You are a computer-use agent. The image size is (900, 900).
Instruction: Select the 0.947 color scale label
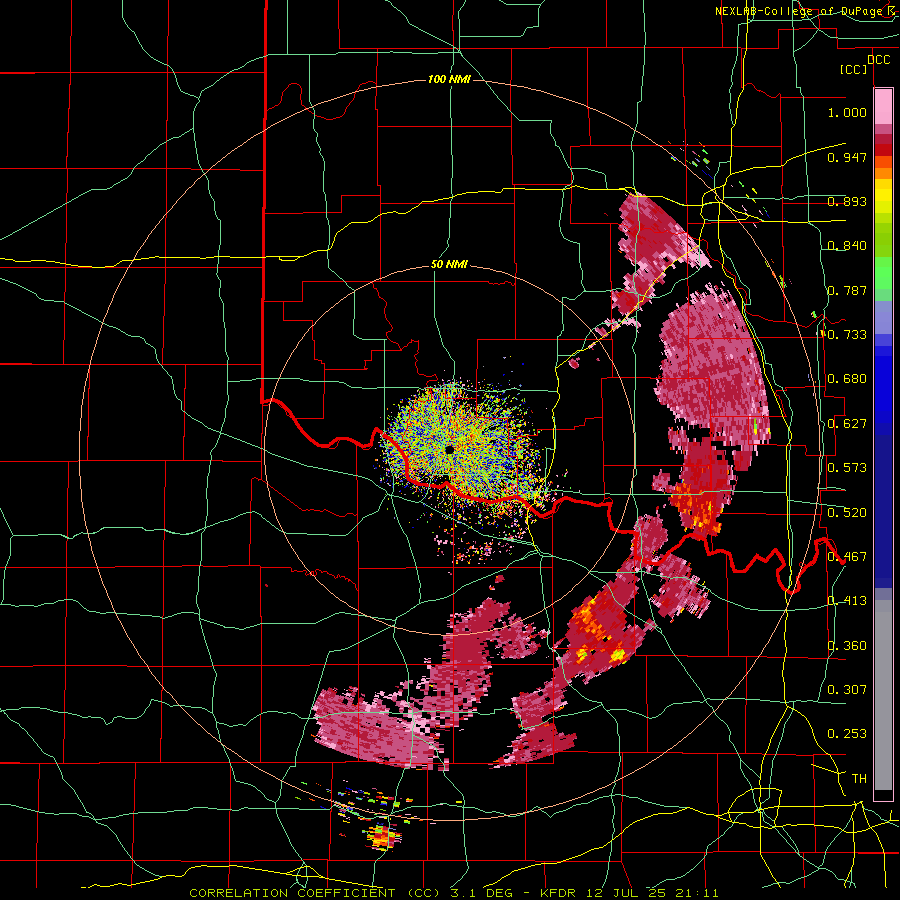tap(847, 157)
